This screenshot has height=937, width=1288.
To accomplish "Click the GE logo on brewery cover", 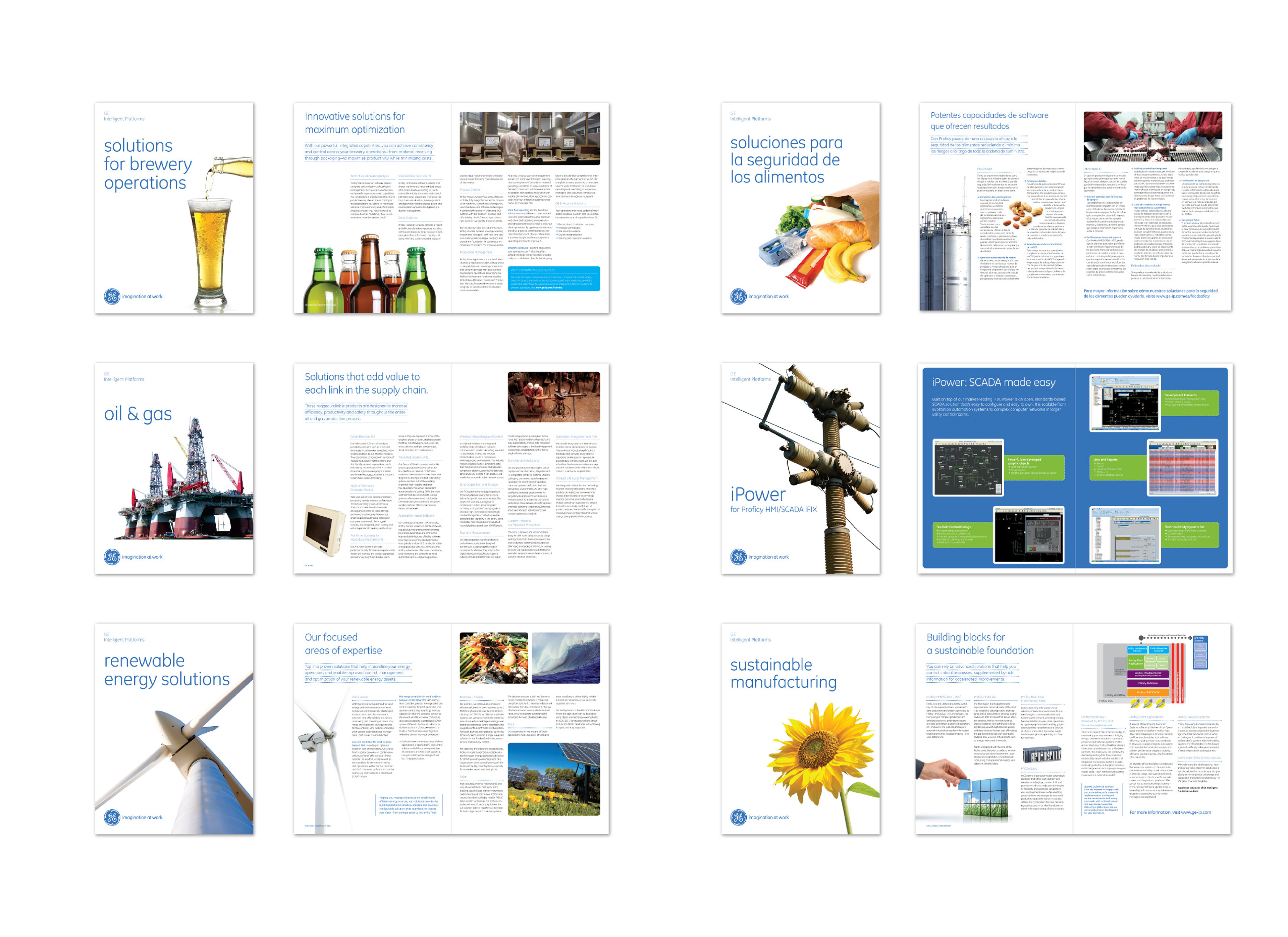I will (x=112, y=297).
